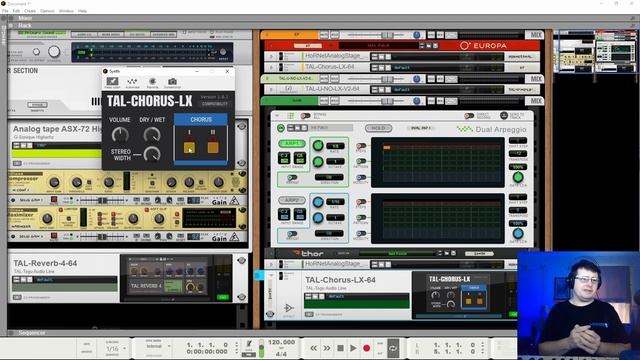This screenshot has width=640, height=360.
Task: Toggle Bypass All switch on Dual Arpeggio
Action: (305, 116)
